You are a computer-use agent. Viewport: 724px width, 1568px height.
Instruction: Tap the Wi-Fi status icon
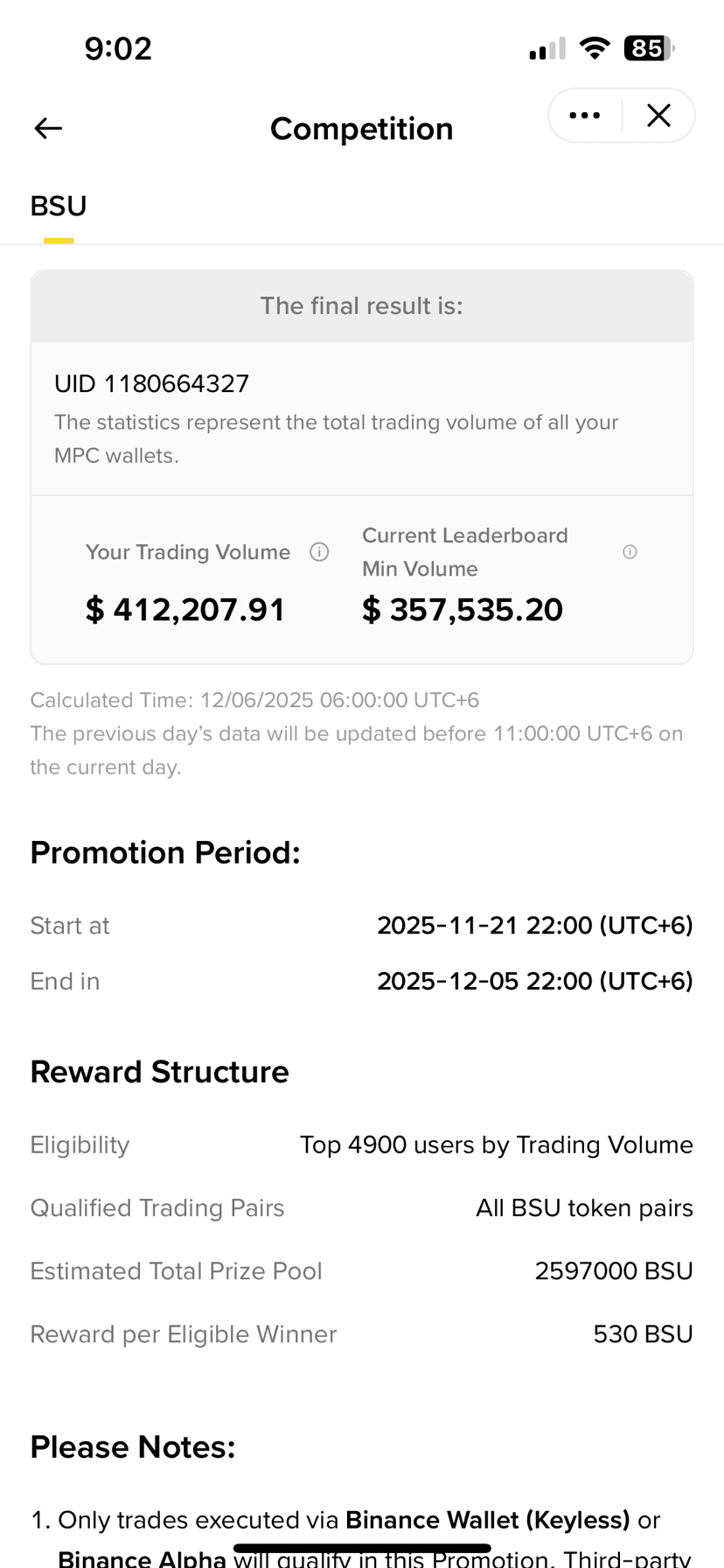tap(595, 48)
